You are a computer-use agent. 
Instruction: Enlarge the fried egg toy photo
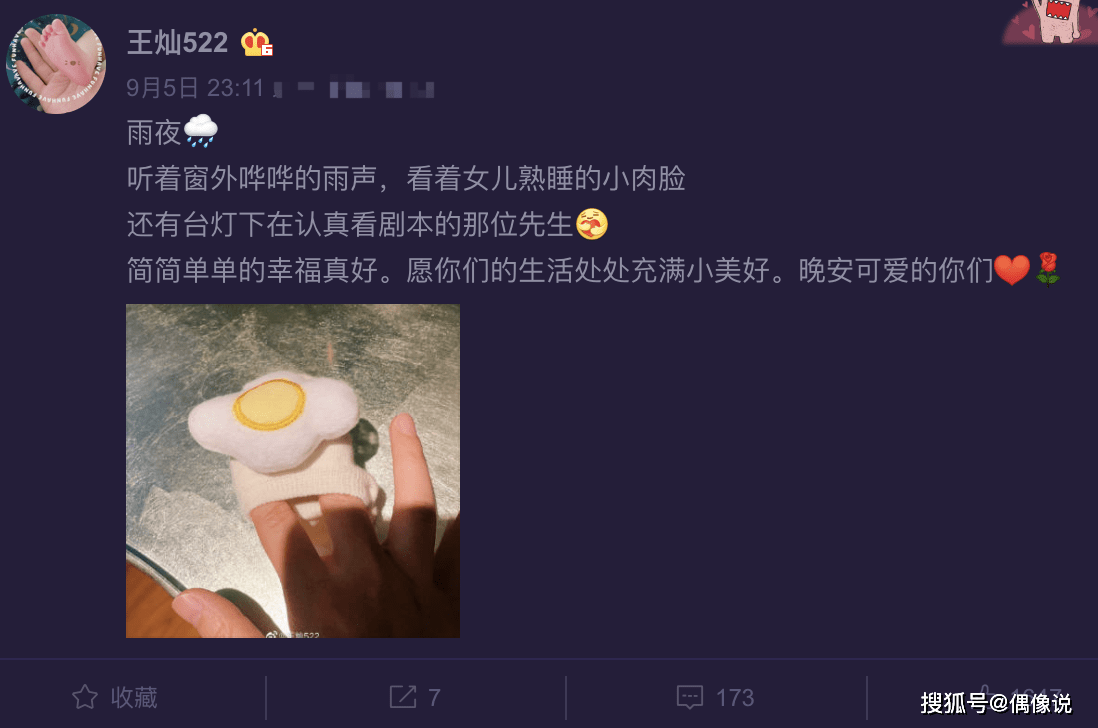pos(293,470)
